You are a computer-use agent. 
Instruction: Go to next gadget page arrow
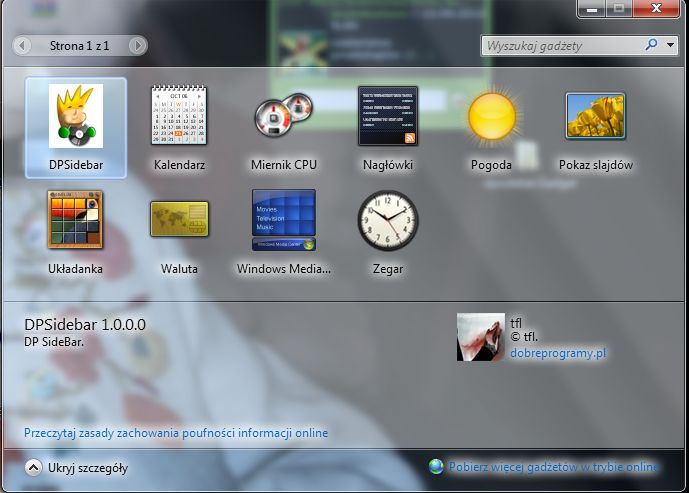click(138, 45)
